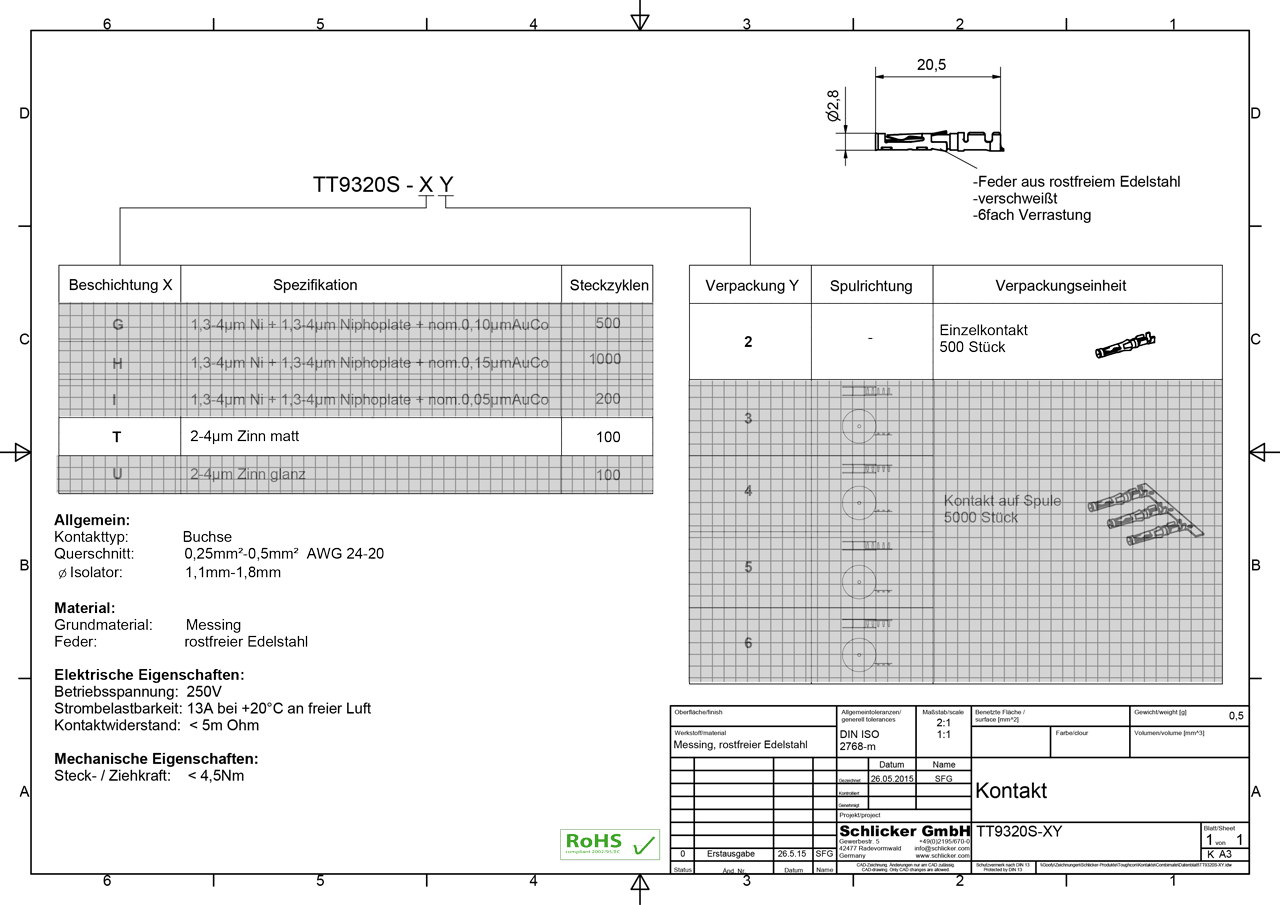The image size is (1280, 905).
Task: Select the 'Beschichtung X' column header
Action: click(x=120, y=285)
